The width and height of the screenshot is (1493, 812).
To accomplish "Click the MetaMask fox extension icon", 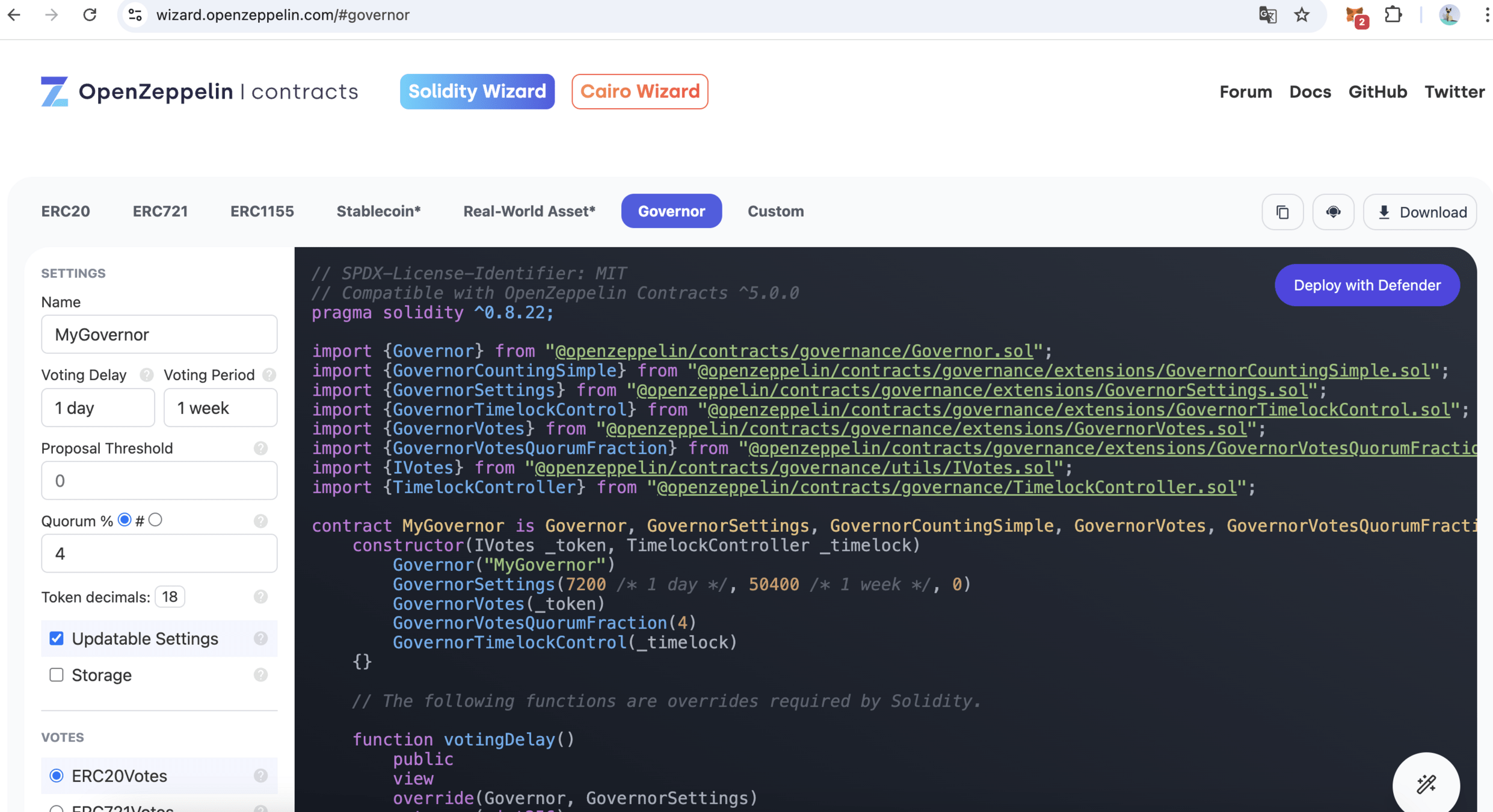I will [x=1353, y=15].
